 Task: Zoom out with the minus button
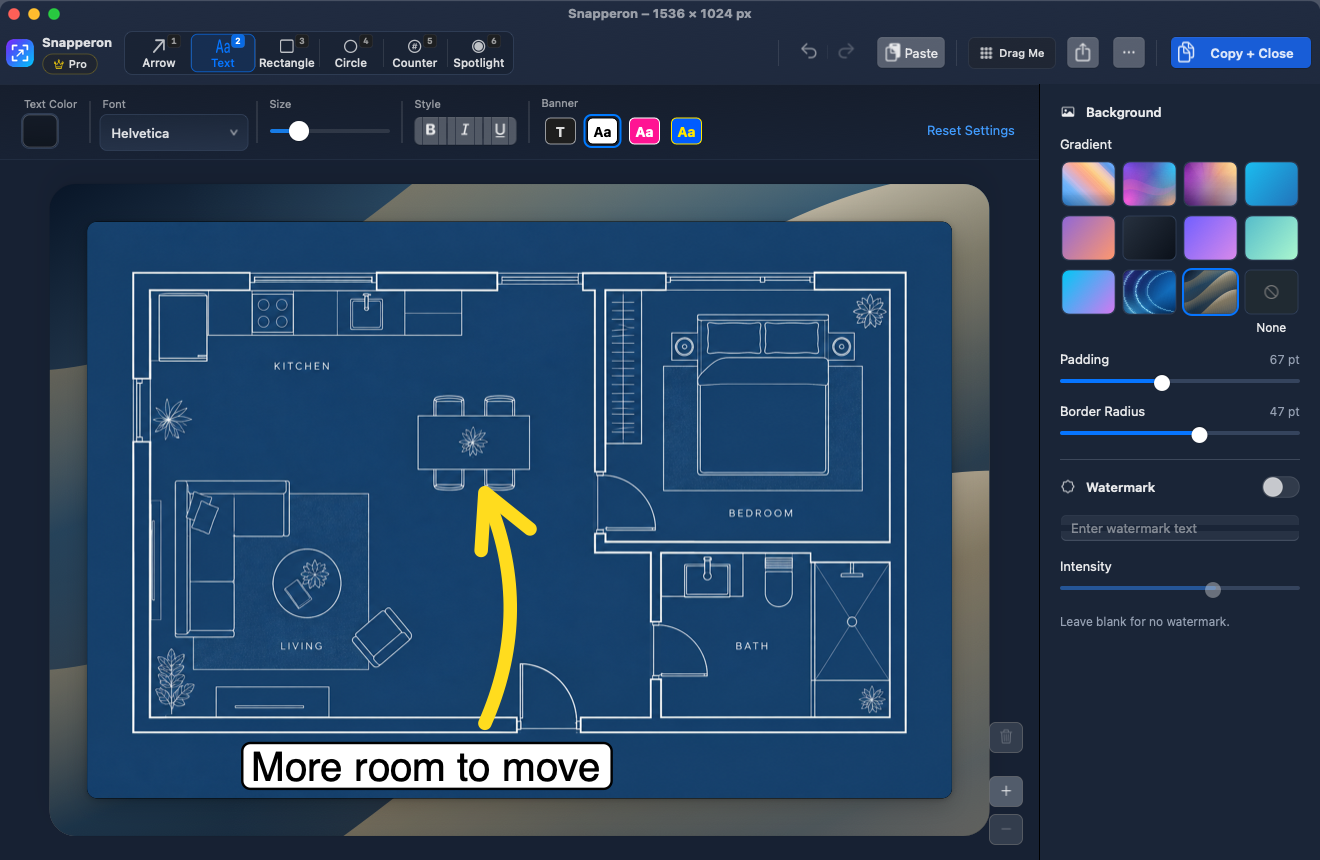[1006, 829]
